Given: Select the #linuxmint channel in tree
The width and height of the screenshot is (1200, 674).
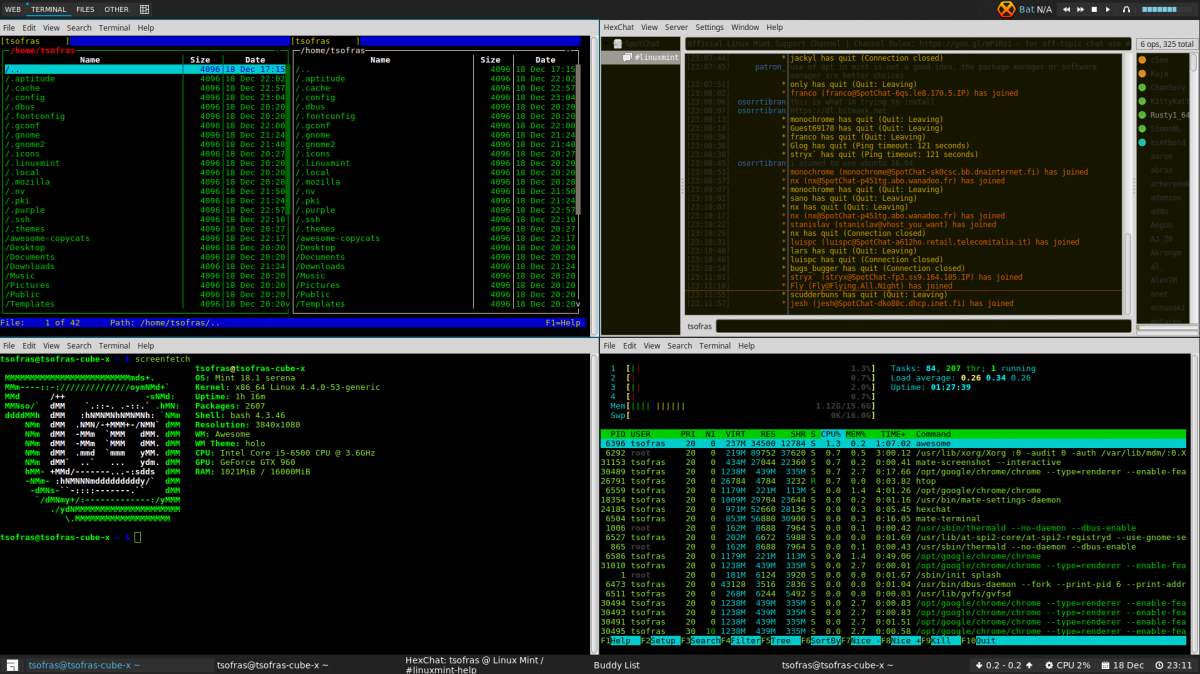Looking at the screenshot, I should pos(656,58).
